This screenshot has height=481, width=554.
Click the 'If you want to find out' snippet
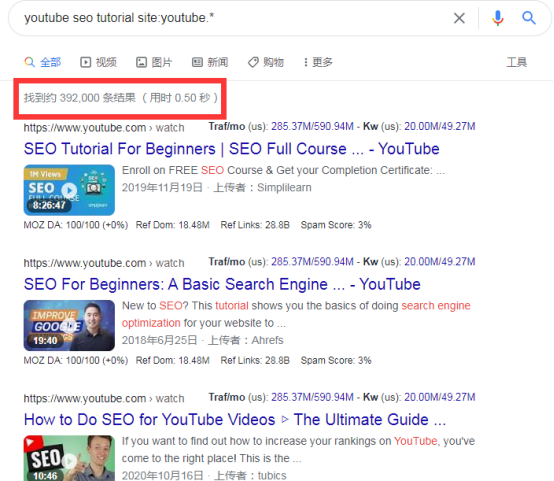[x=298, y=450]
